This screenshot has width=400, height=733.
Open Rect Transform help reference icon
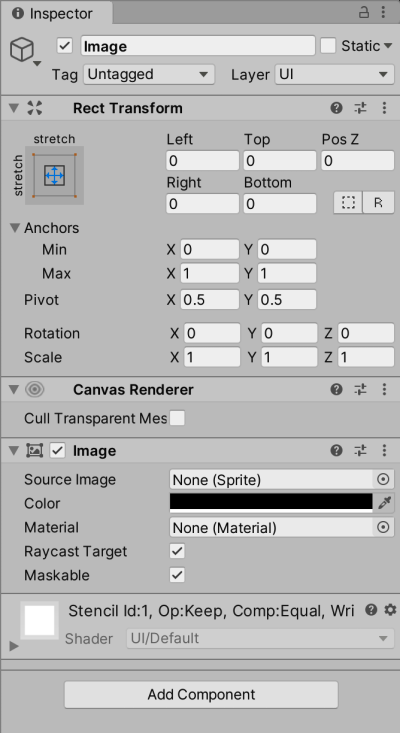click(x=336, y=108)
